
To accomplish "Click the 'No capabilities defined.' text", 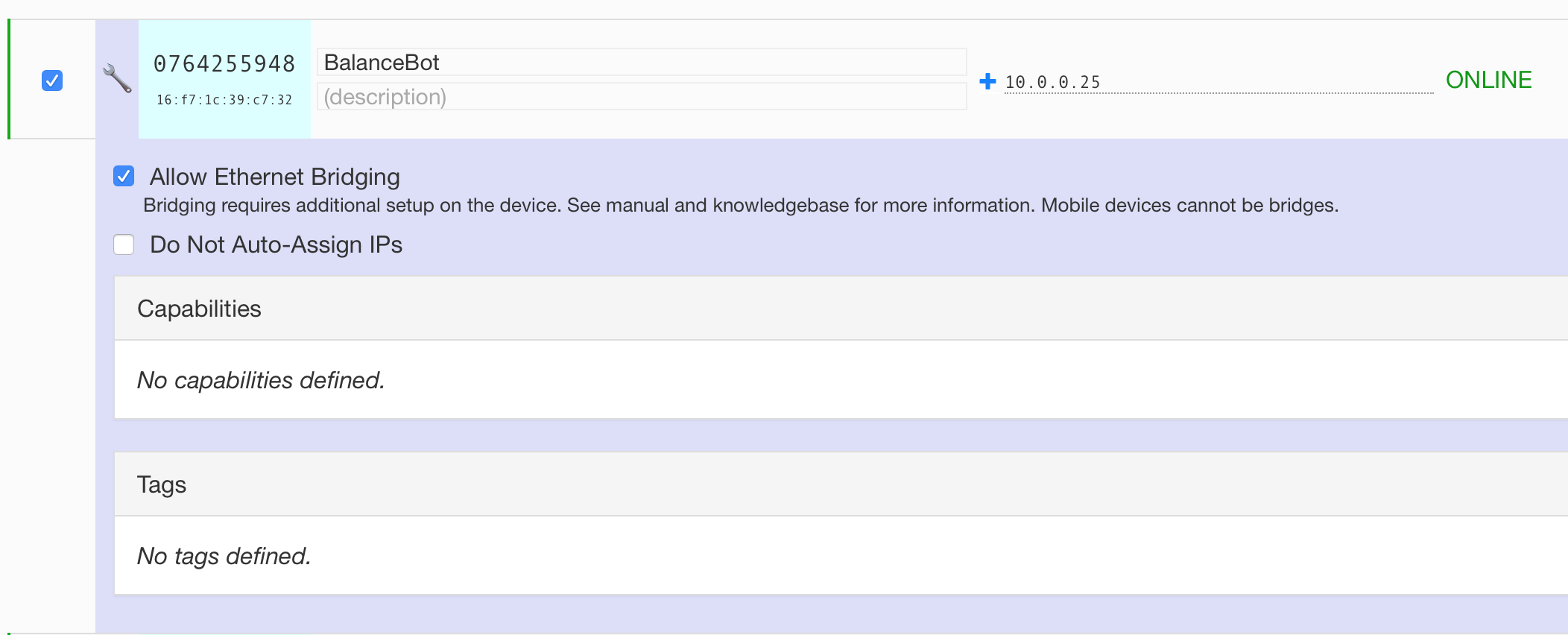I will 261,380.
